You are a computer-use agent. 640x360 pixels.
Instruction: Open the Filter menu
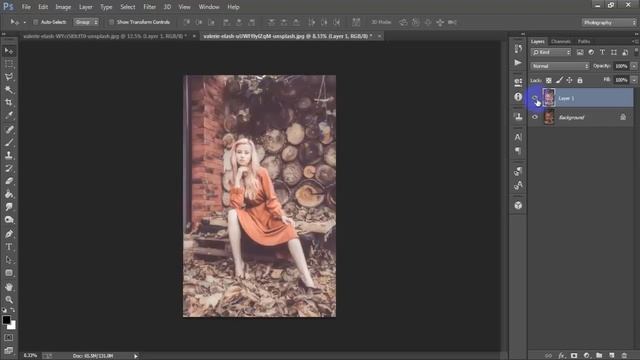tap(149, 7)
